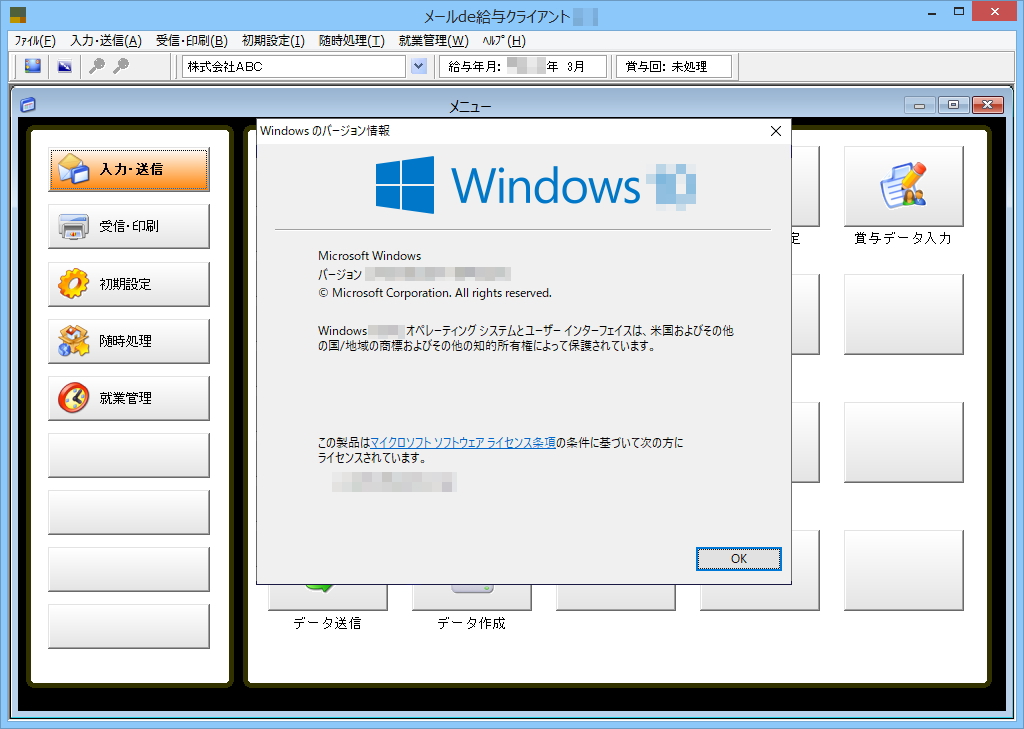Open the 初期設定(I) menu
Screen dimensions: 1024x729
[273, 40]
